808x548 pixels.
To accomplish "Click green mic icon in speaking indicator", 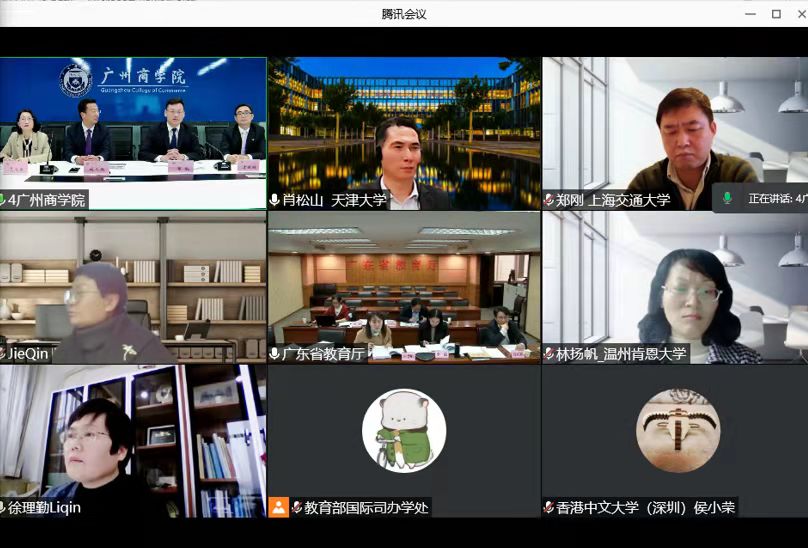I will coord(728,199).
